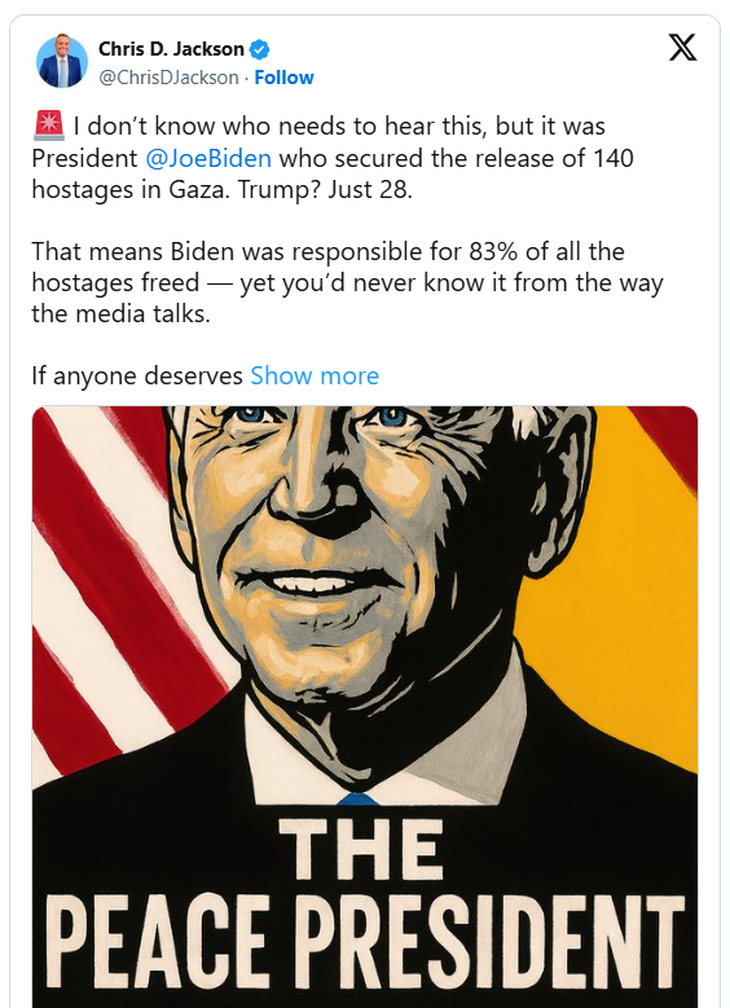Expand the tweet with Show more
The image size is (730, 1008).
click(314, 376)
